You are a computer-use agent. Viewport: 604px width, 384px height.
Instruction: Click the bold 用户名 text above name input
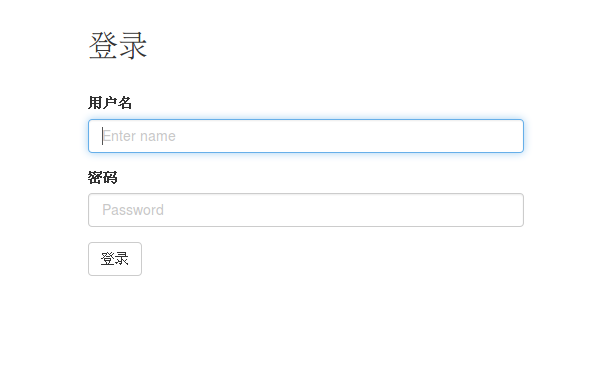(110, 103)
